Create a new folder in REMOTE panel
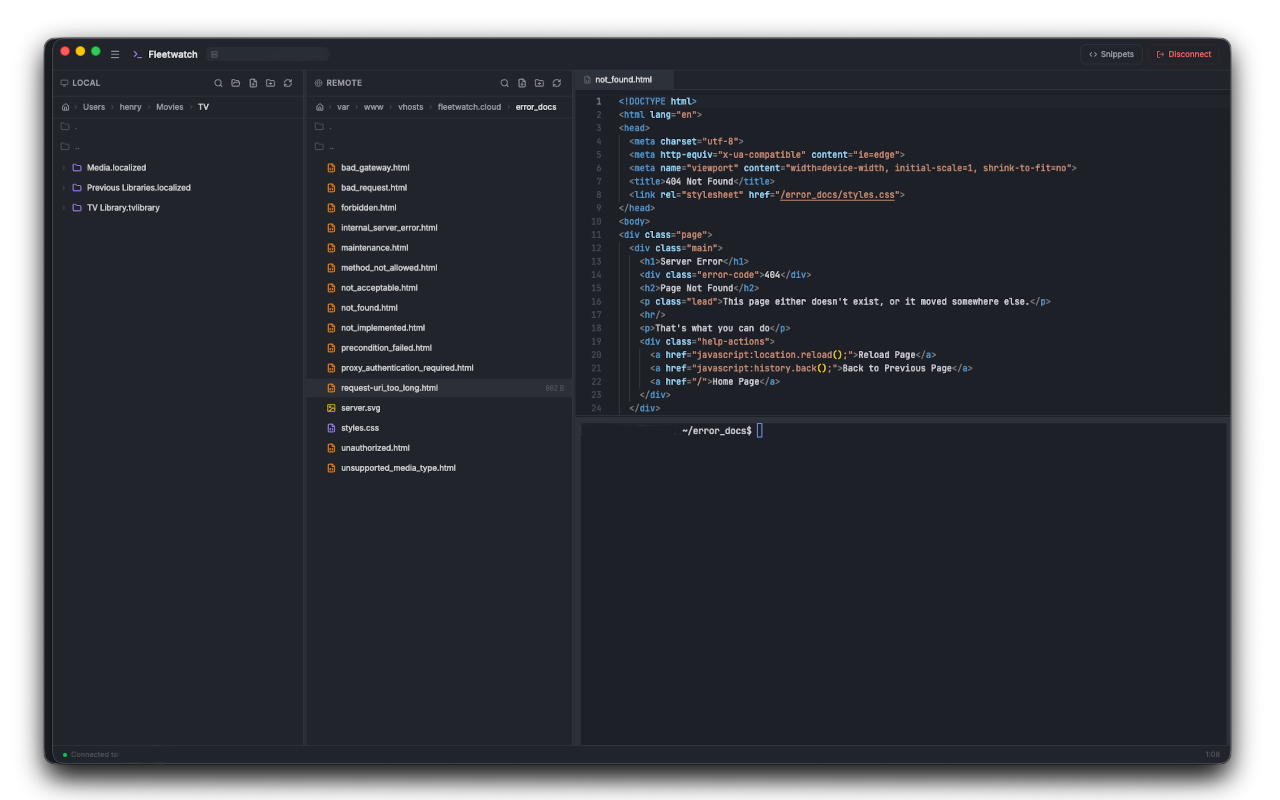Viewport: 1280px width, 800px height. [x=539, y=83]
